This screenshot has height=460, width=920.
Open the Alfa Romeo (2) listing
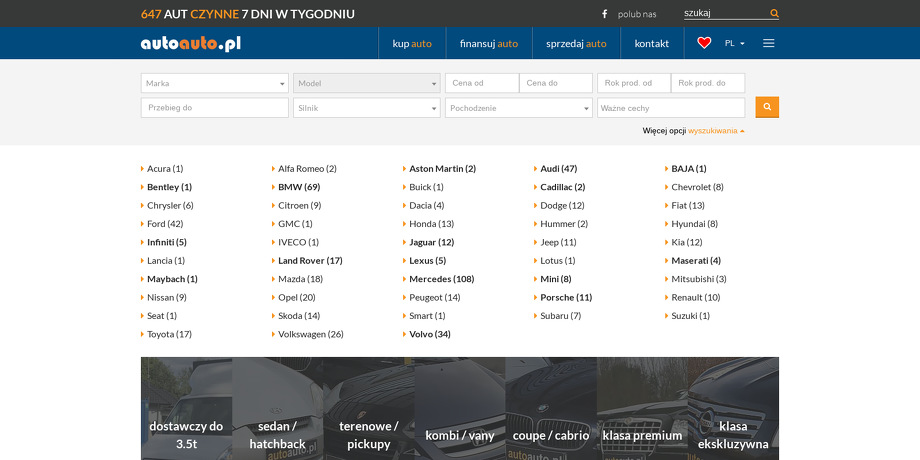click(x=307, y=168)
